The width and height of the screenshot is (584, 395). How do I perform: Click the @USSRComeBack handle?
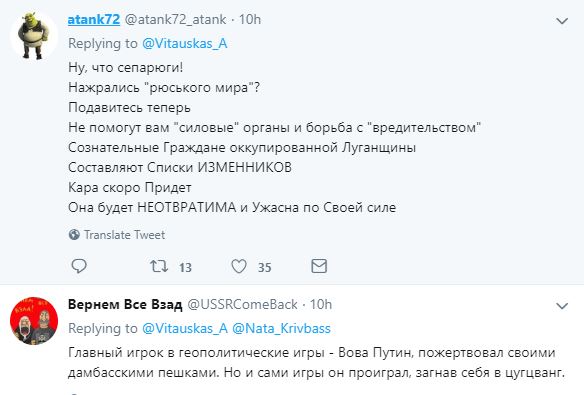(x=242, y=305)
